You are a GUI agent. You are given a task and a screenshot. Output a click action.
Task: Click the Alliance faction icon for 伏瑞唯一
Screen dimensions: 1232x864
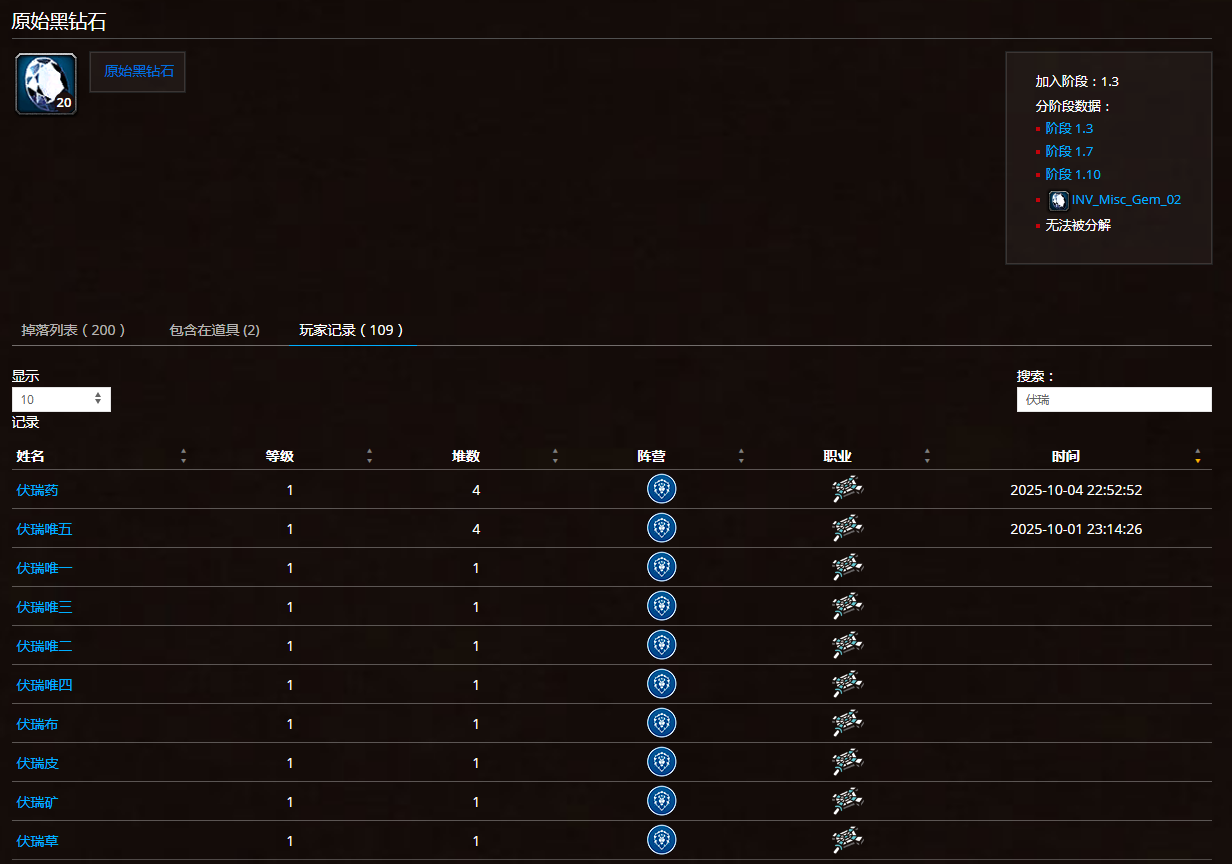(x=661, y=567)
